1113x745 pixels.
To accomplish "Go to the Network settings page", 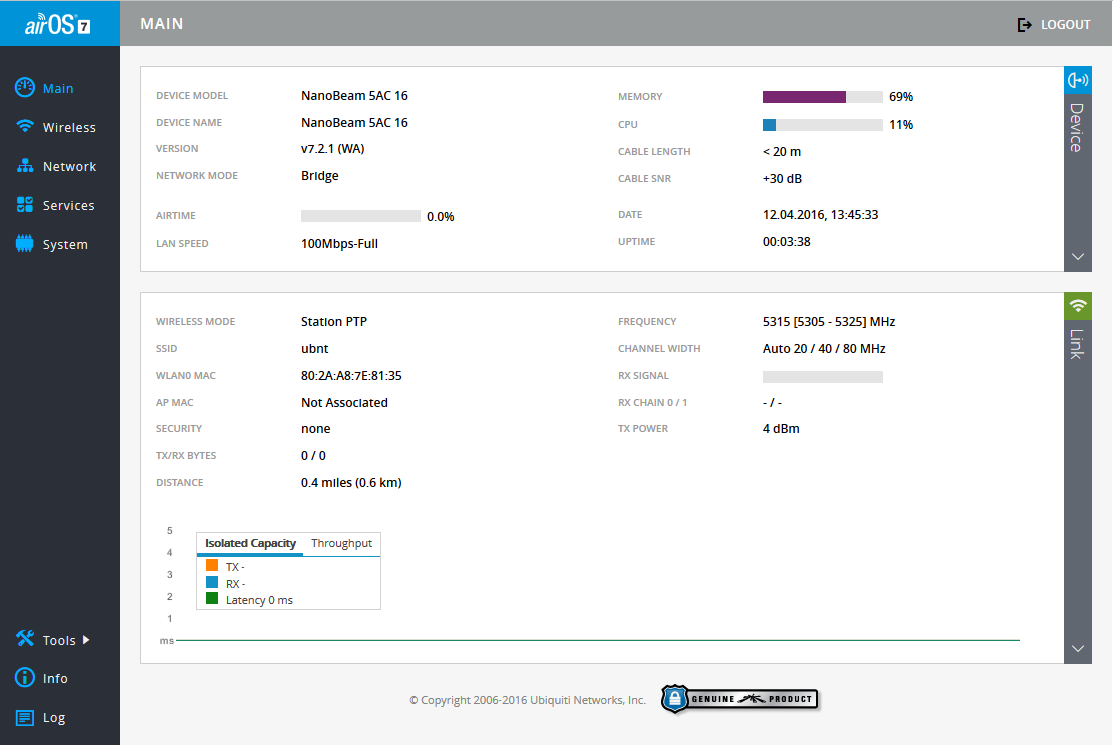I will pos(69,166).
